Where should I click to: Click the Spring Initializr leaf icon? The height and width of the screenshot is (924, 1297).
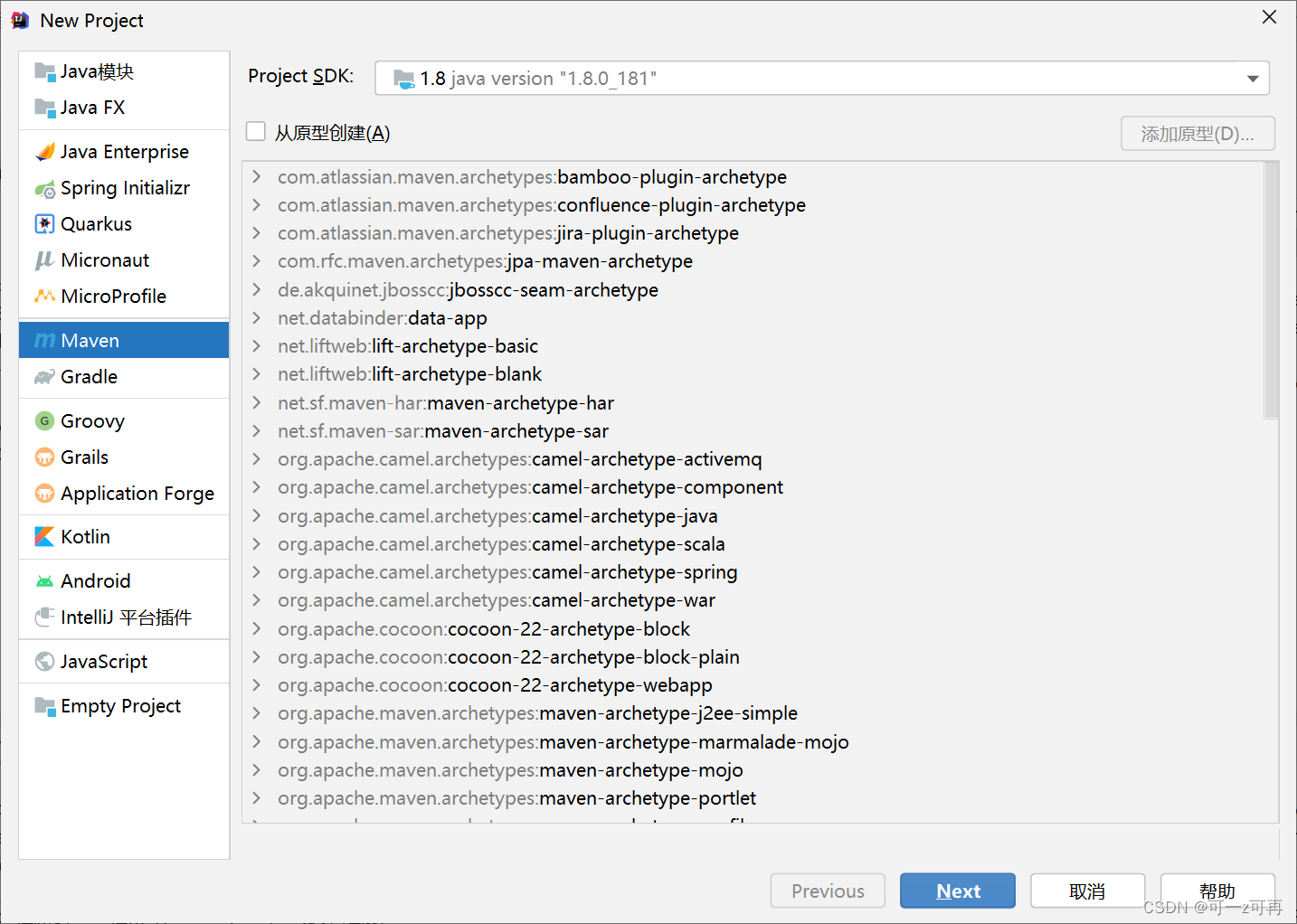44,189
